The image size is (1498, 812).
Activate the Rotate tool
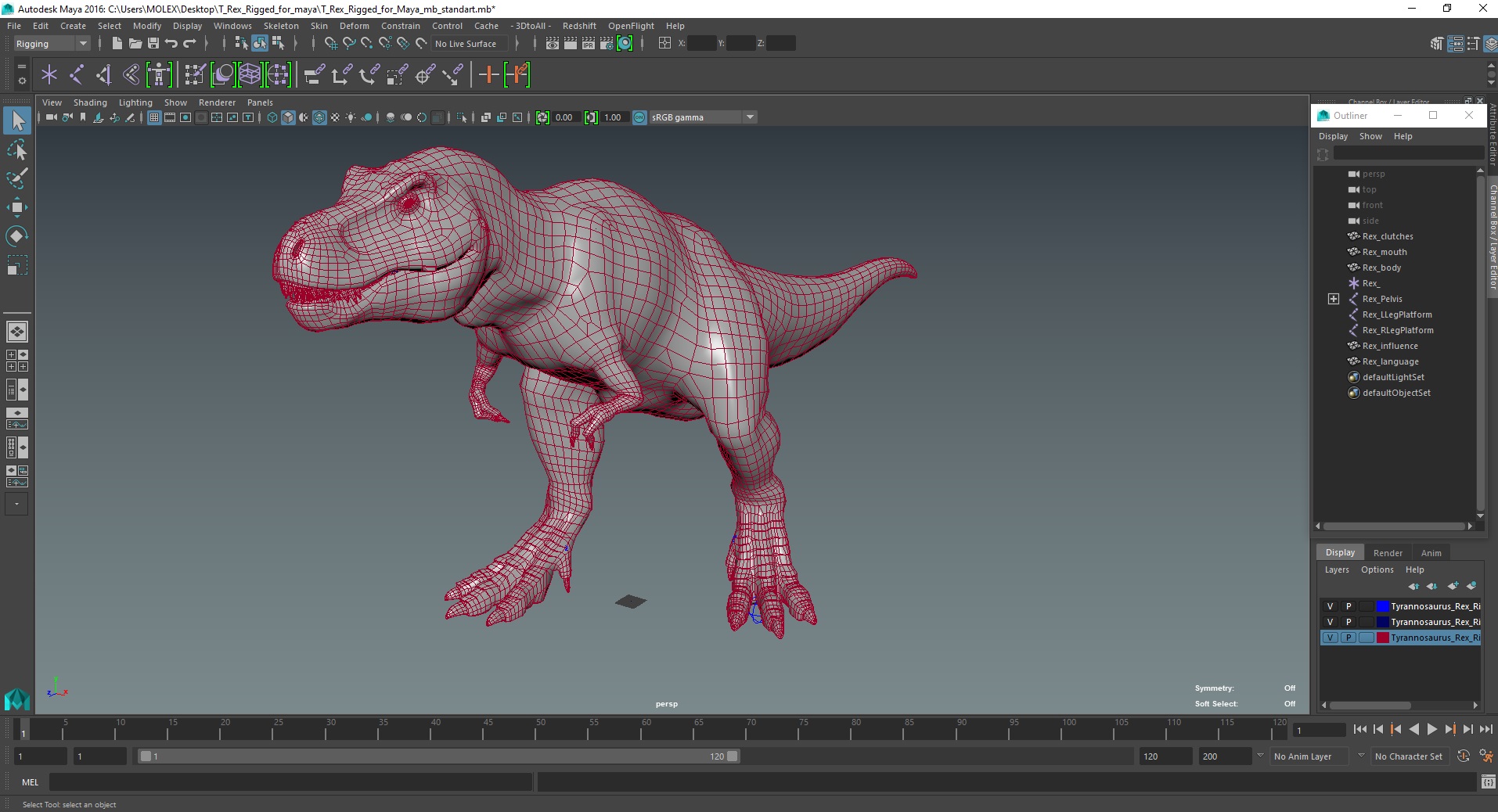17,236
